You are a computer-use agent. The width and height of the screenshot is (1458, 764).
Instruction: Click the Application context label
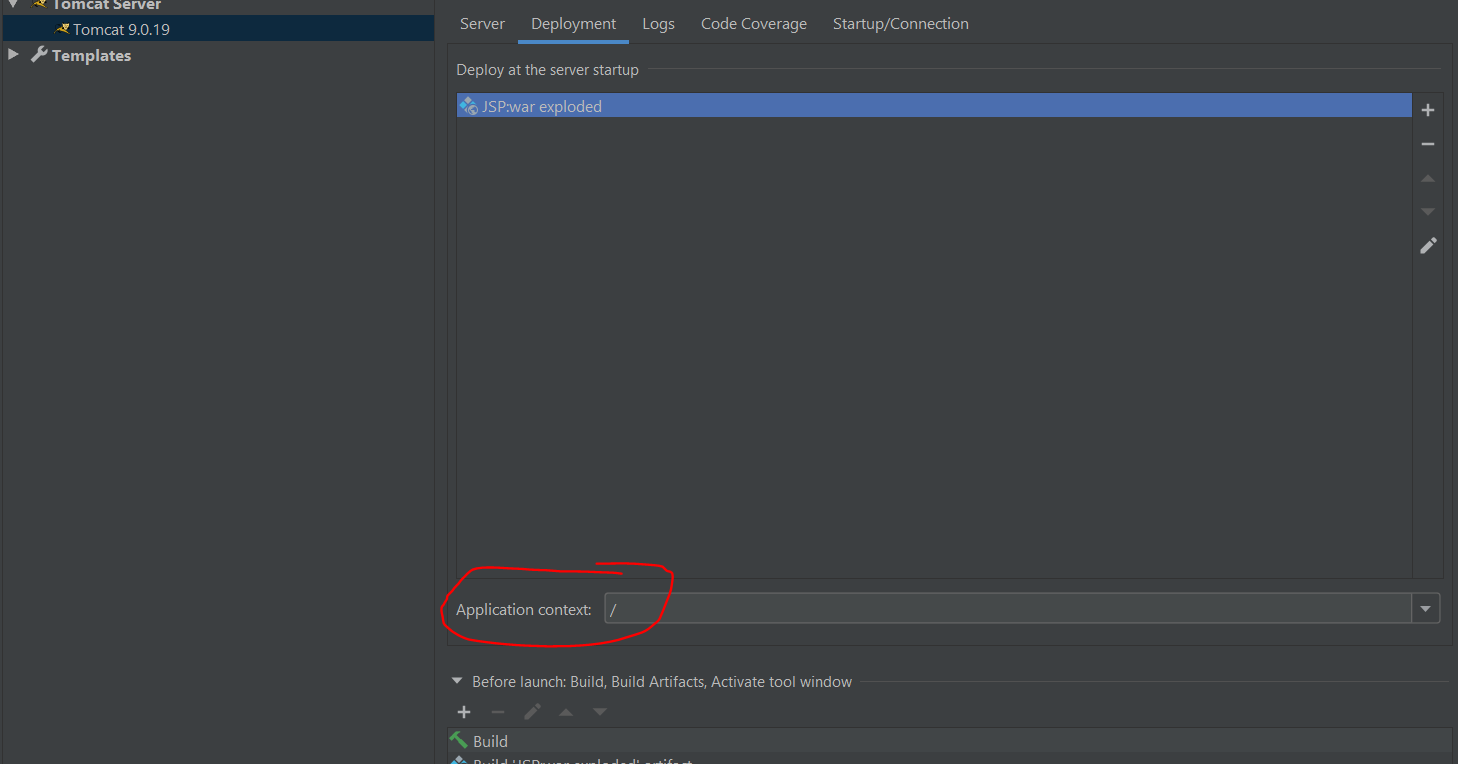tap(524, 609)
